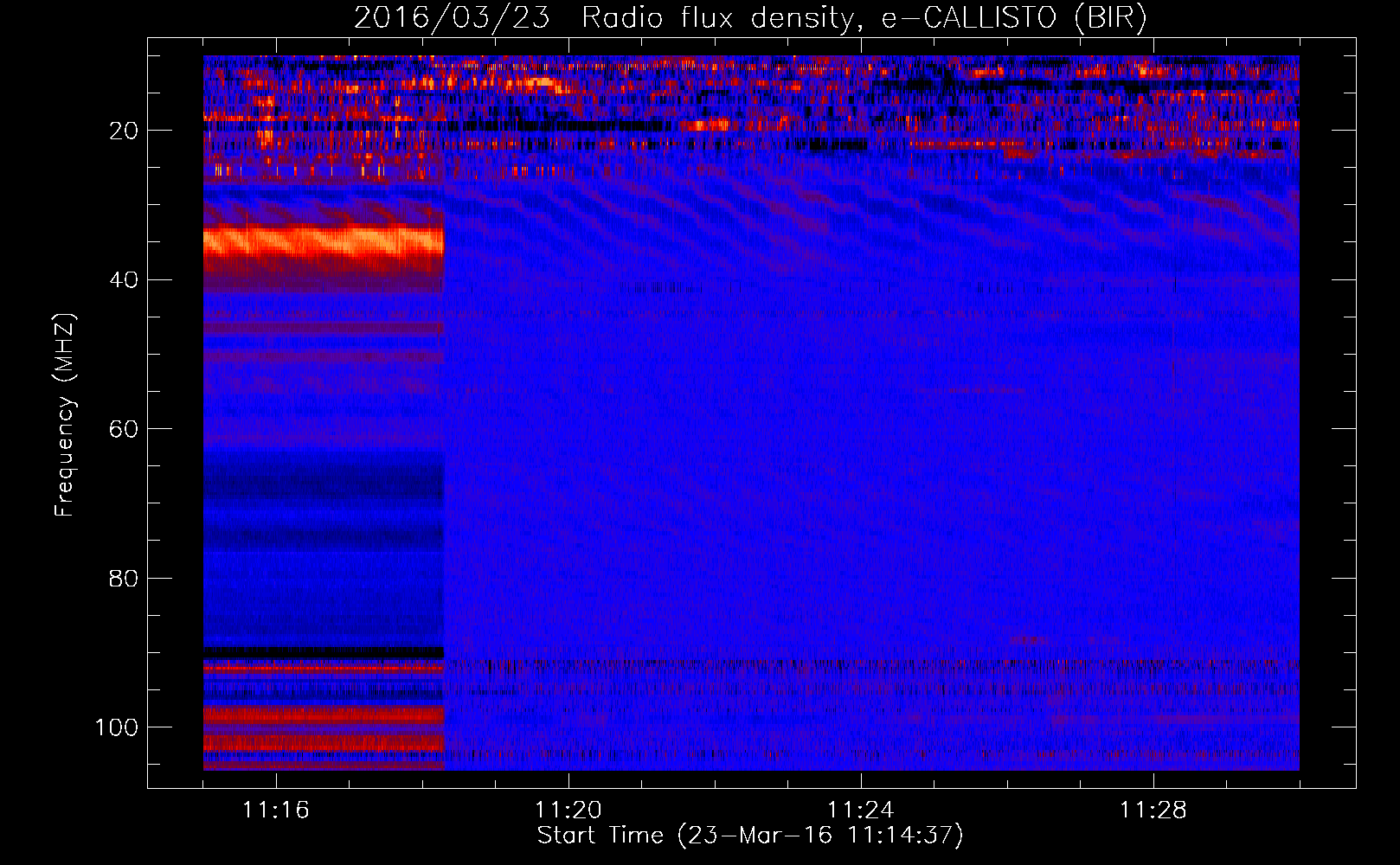Click the '11:20' time tick label
The image size is (1400, 865).
568,811
